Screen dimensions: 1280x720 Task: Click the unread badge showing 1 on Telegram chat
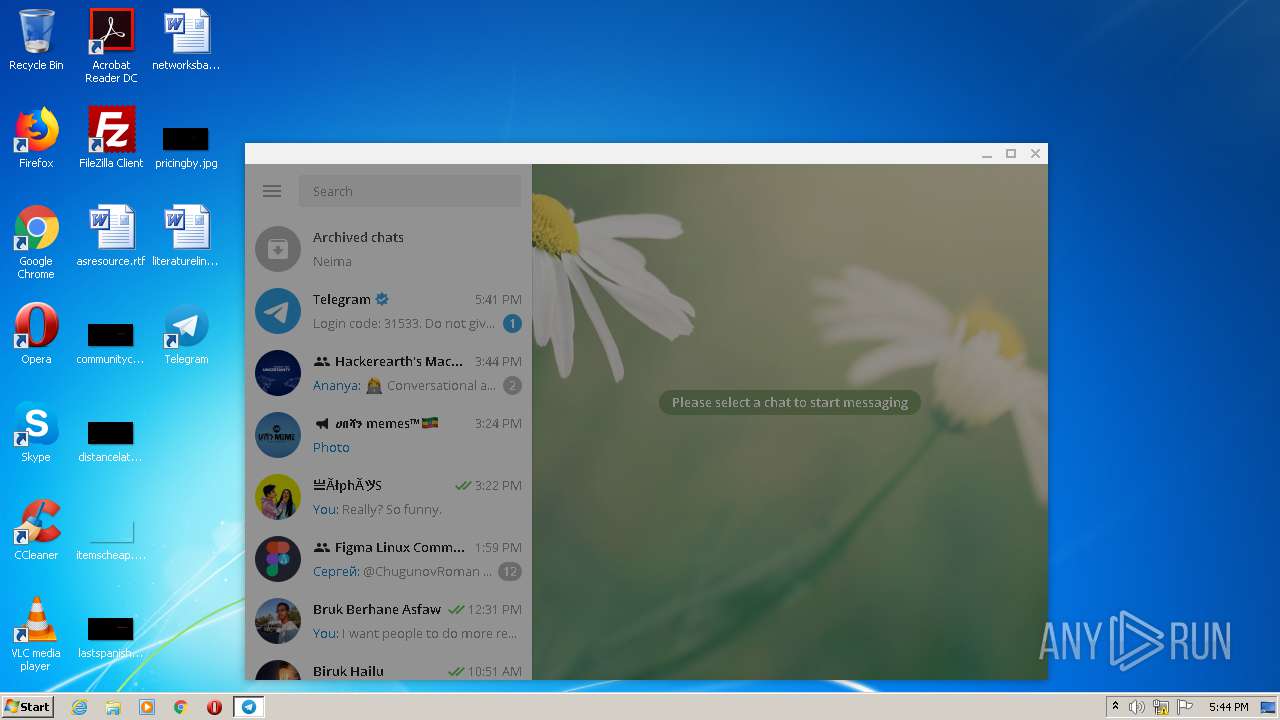pos(512,323)
